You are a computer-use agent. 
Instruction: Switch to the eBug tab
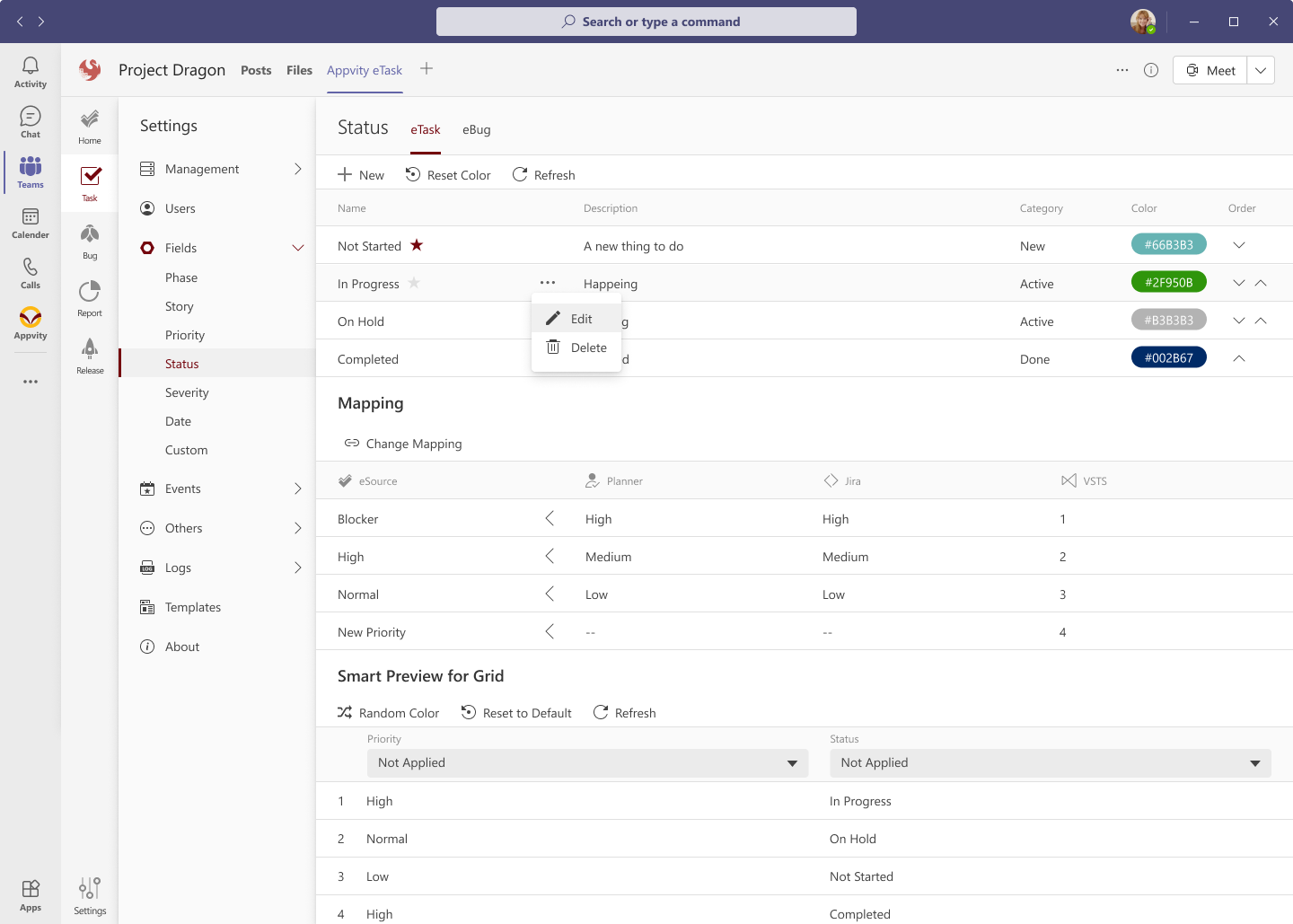tap(476, 129)
